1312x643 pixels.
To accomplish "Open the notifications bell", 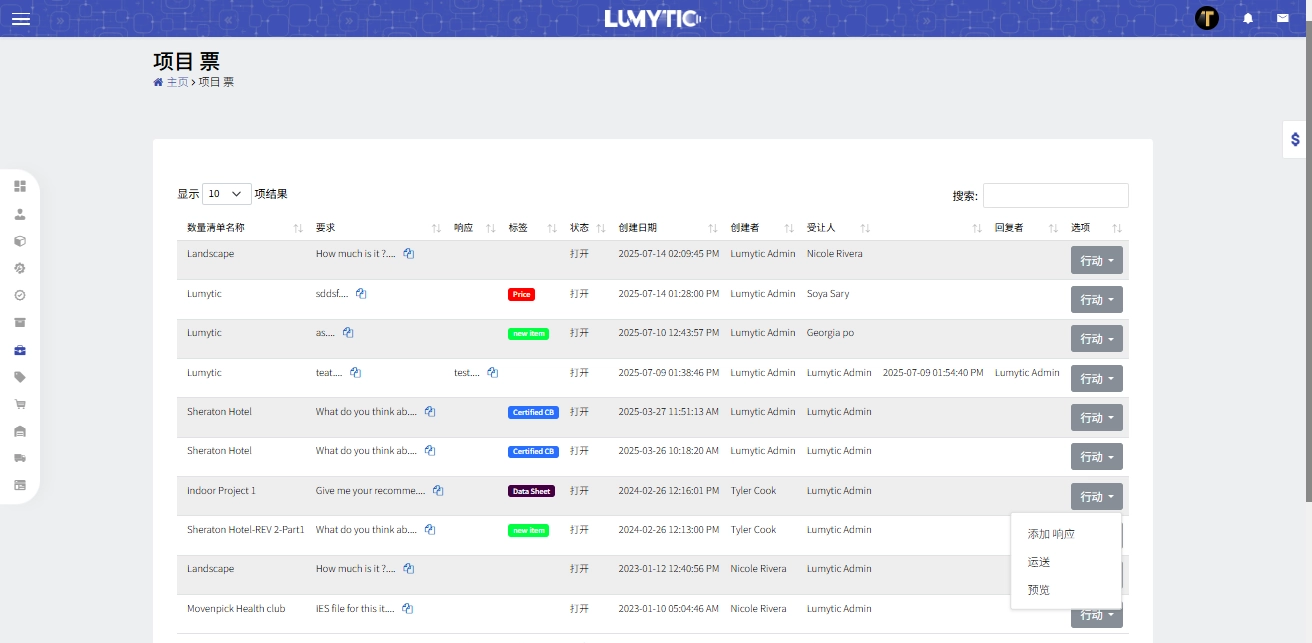I will point(1248,18).
